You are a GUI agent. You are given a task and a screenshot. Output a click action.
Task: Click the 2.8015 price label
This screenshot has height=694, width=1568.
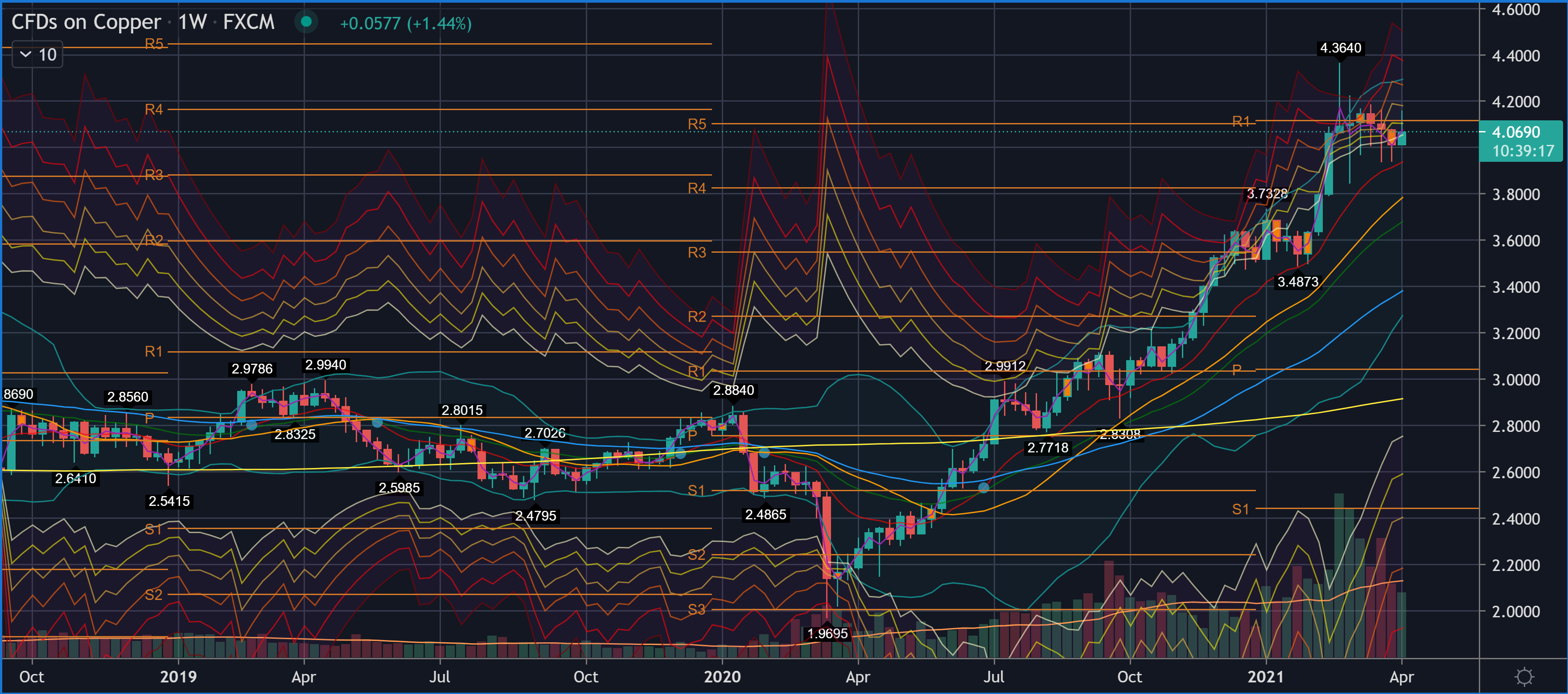(x=462, y=411)
